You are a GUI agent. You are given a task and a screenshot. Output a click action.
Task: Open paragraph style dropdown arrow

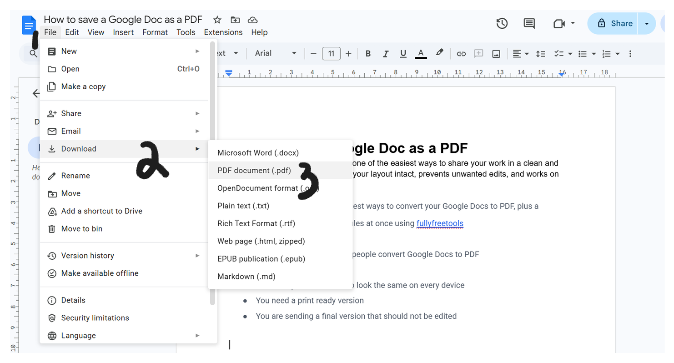pos(236,53)
